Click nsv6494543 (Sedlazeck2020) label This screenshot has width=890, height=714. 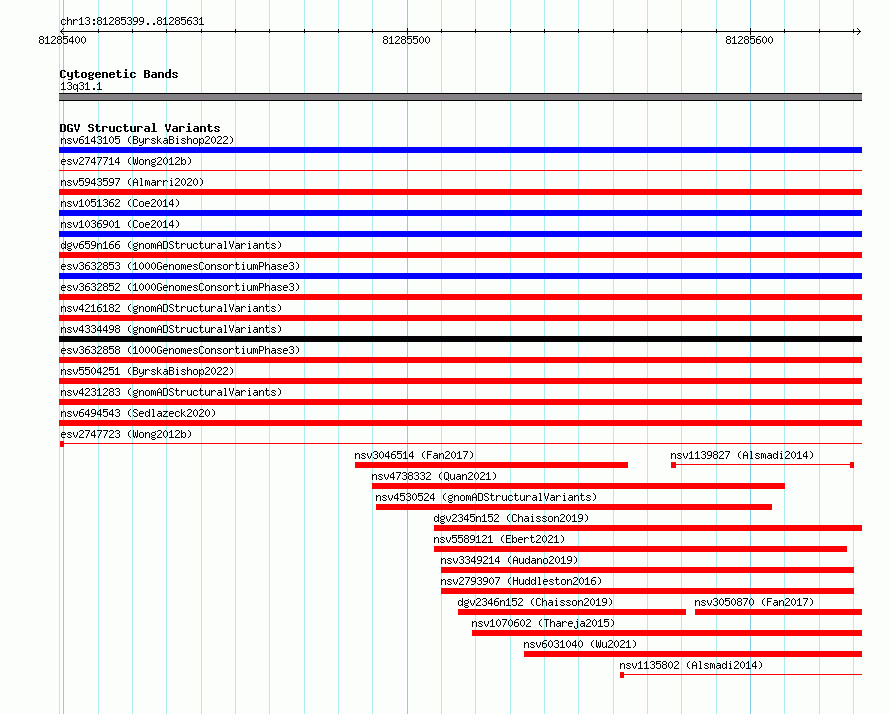coord(138,413)
